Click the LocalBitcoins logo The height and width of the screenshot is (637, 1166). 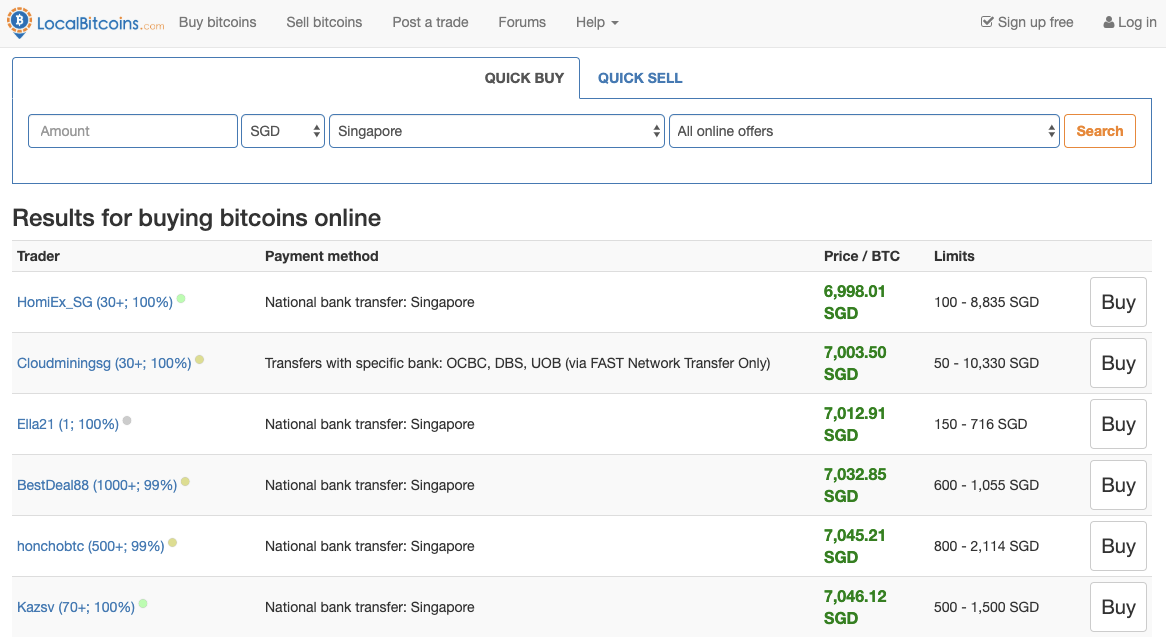click(86, 22)
